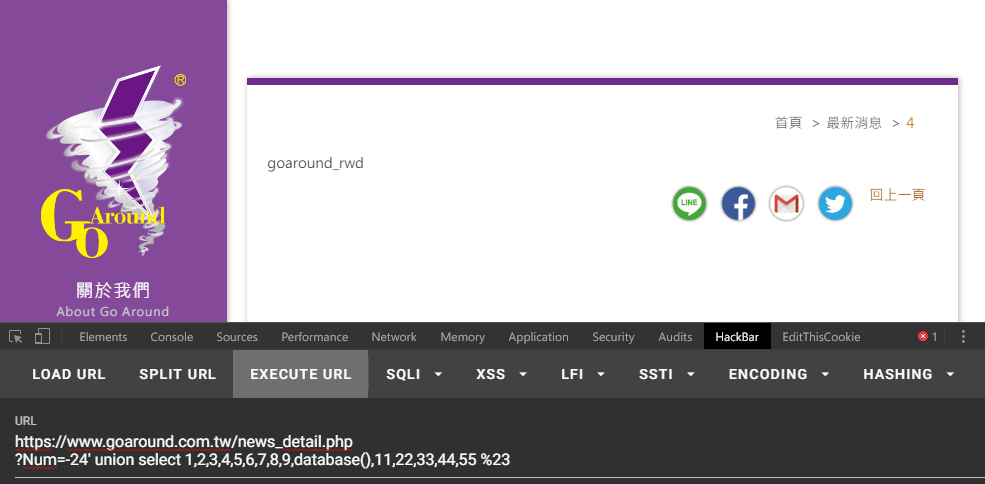Expand the XSS dropdown
985x484 pixels.
(x=501, y=374)
